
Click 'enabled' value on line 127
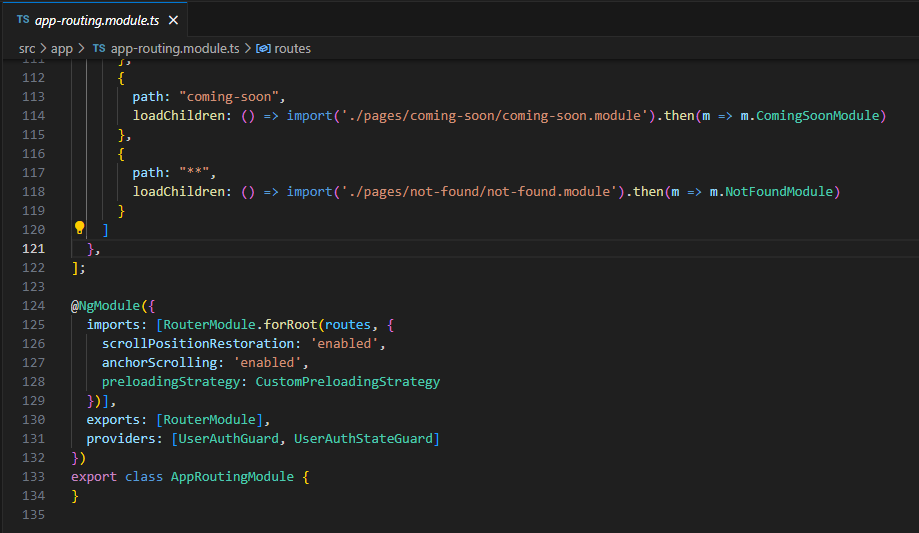(x=267, y=363)
